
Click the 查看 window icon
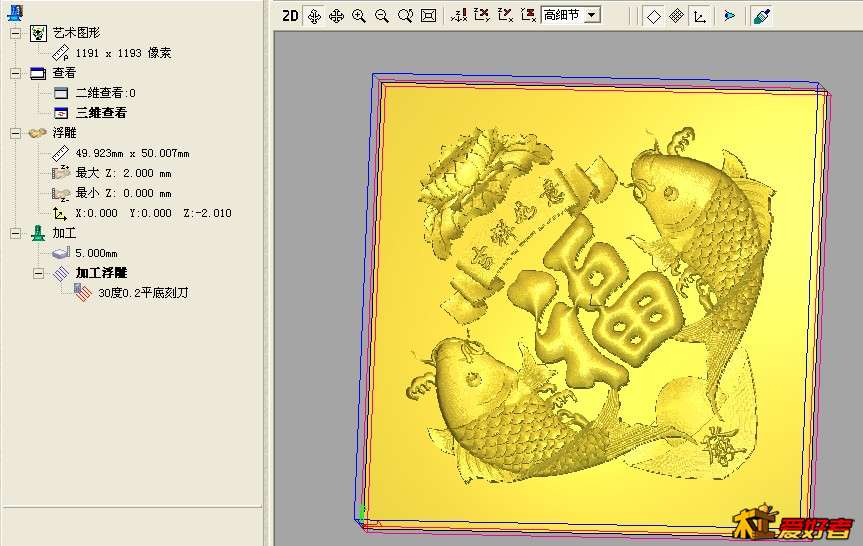click(38, 73)
